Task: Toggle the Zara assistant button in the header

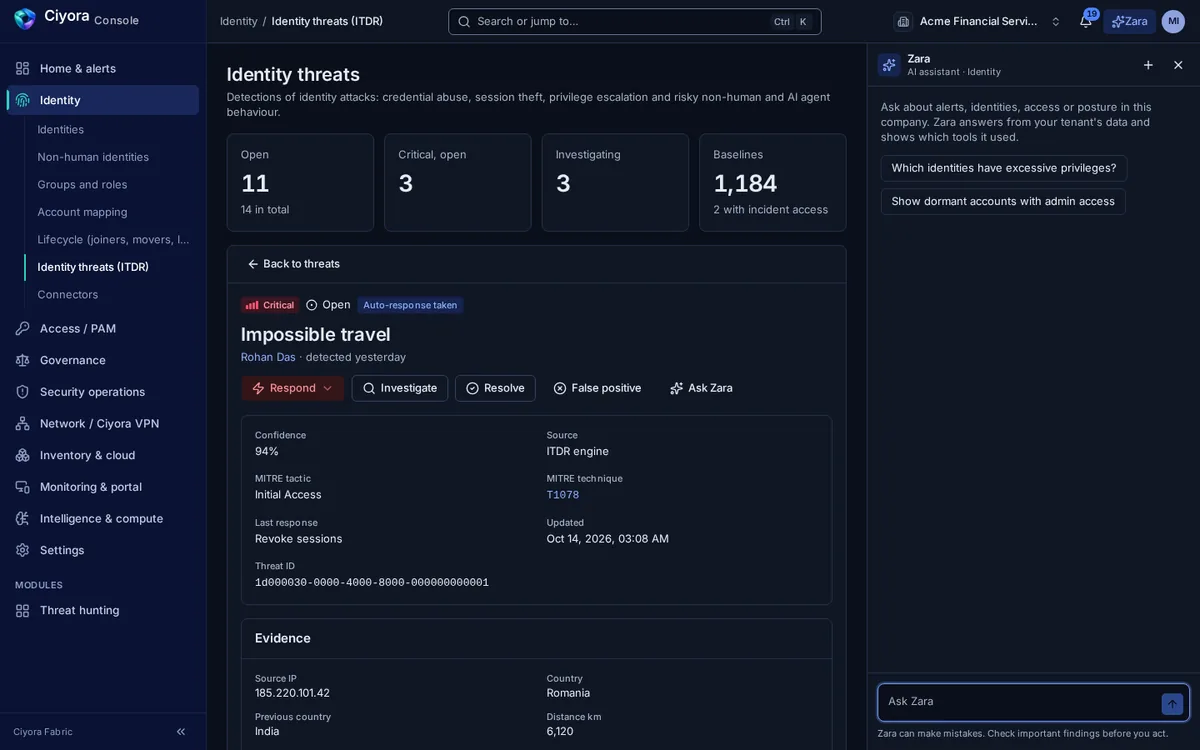Action: (1129, 21)
